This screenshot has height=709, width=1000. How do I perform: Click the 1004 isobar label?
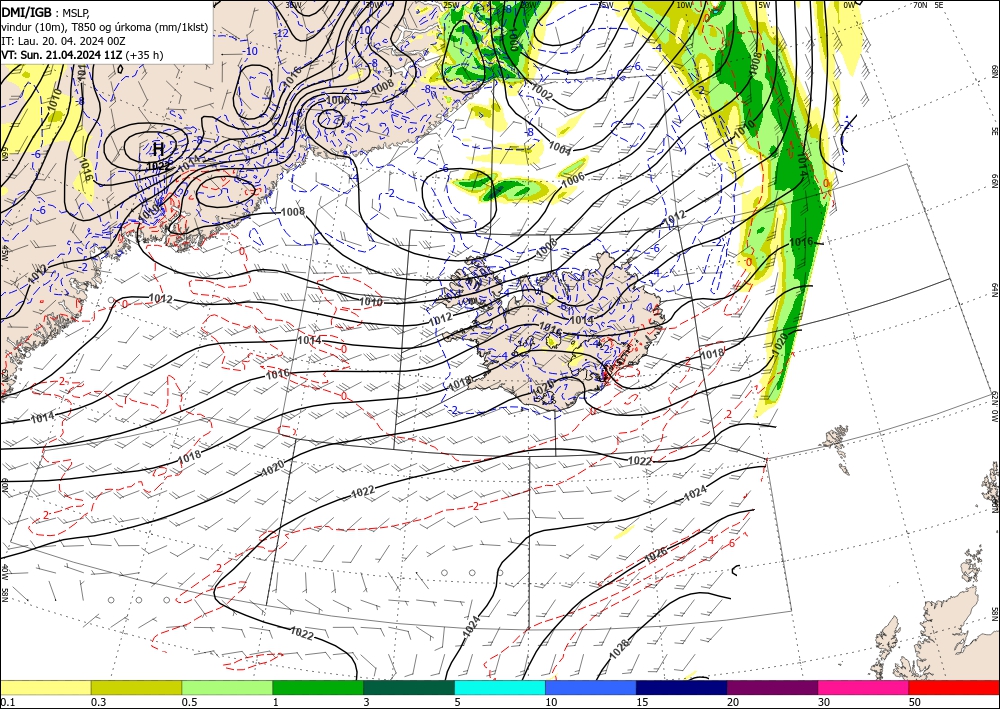560,148
